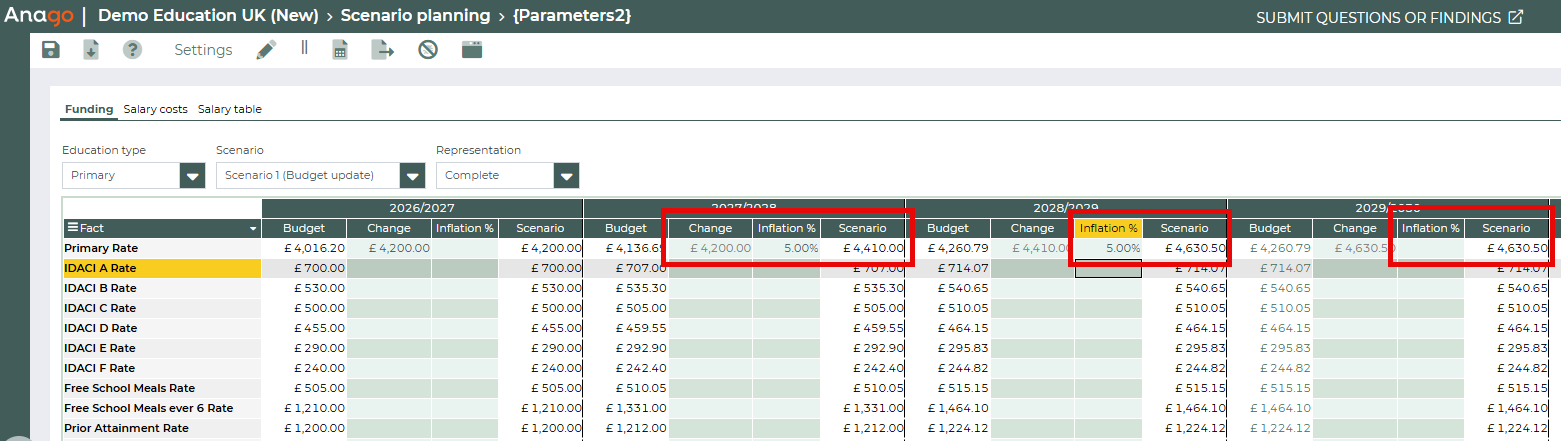Viewport: 1561px width, 441px height.
Task: Click the Save floppy disk icon
Action: (51, 50)
